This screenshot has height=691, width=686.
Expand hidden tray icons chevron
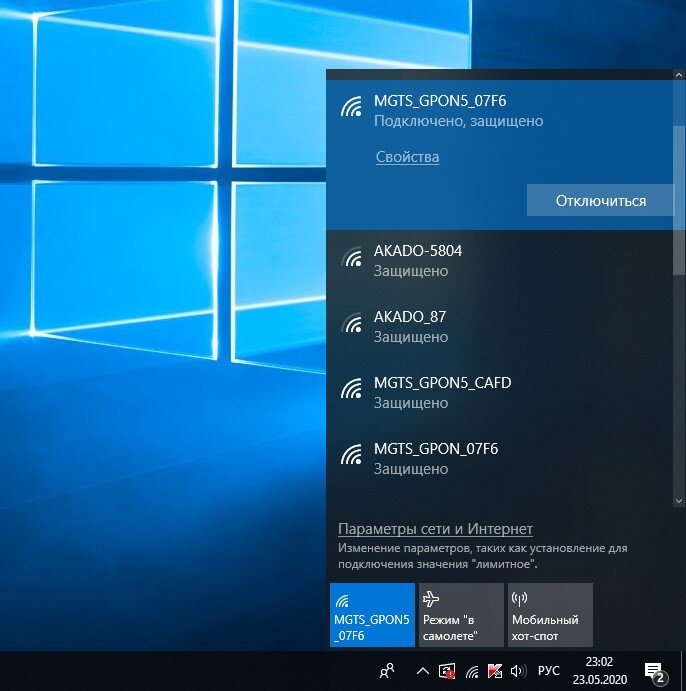click(423, 671)
